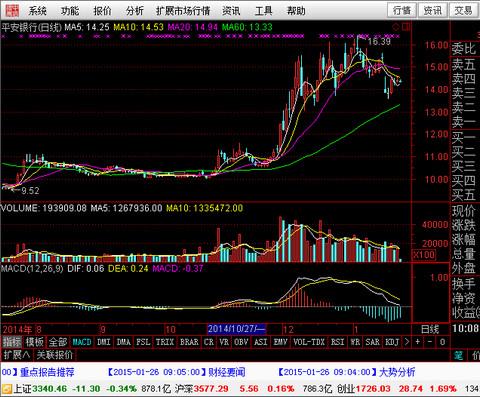Click the red app logo icon
The width and height of the screenshot is (480, 397).
pyautogui.click(x=10, y=10)
